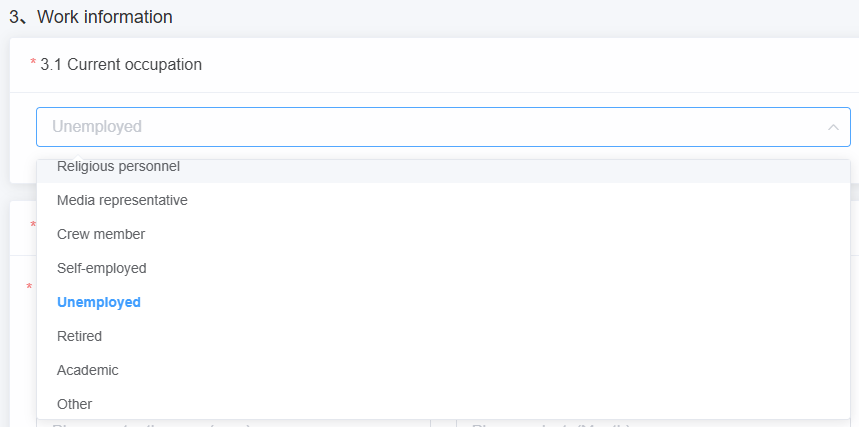Choose the Religious personnel option

pos(119,168)
